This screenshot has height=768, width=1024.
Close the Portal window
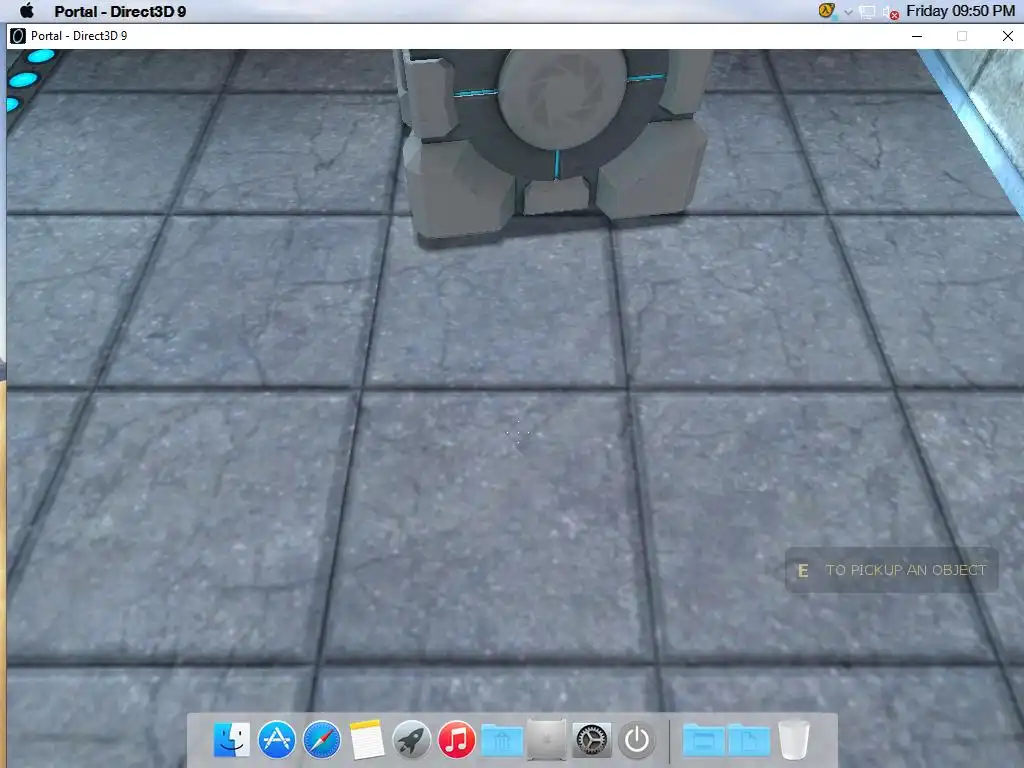1008,36
